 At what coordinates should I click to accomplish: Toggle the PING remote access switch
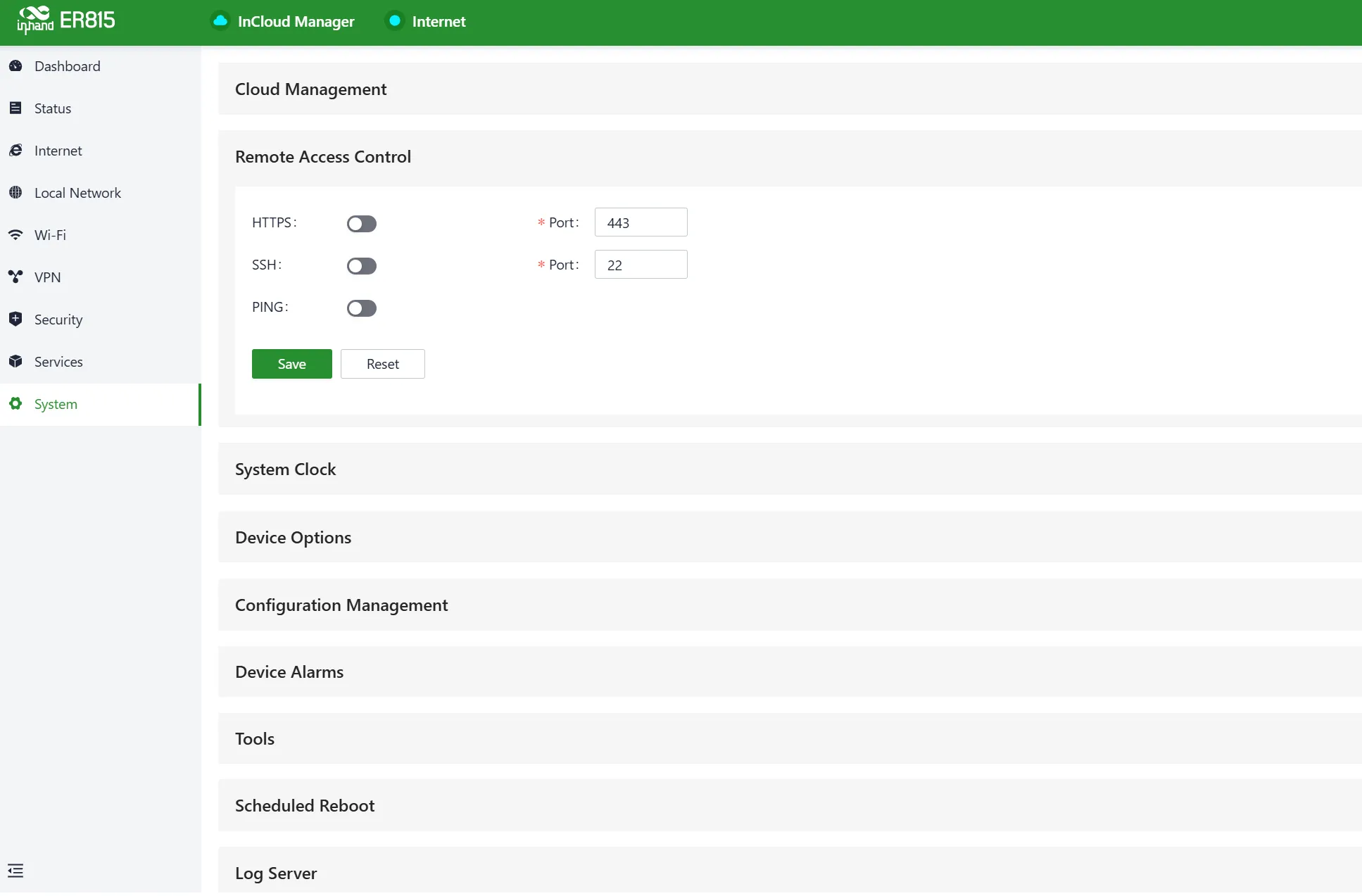[x=362, y=308]
